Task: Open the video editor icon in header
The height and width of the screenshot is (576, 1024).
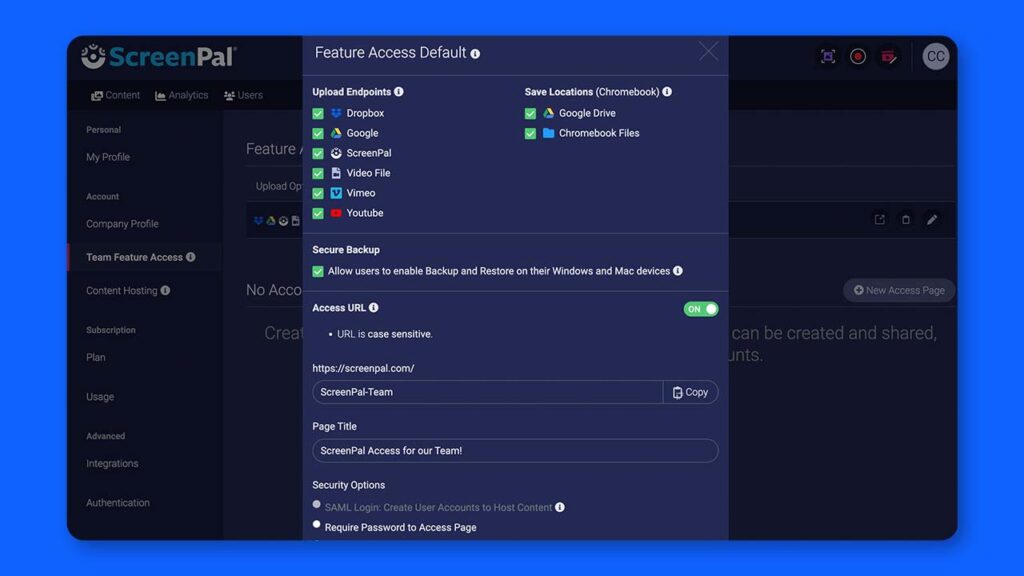Action: pos(889,57)
